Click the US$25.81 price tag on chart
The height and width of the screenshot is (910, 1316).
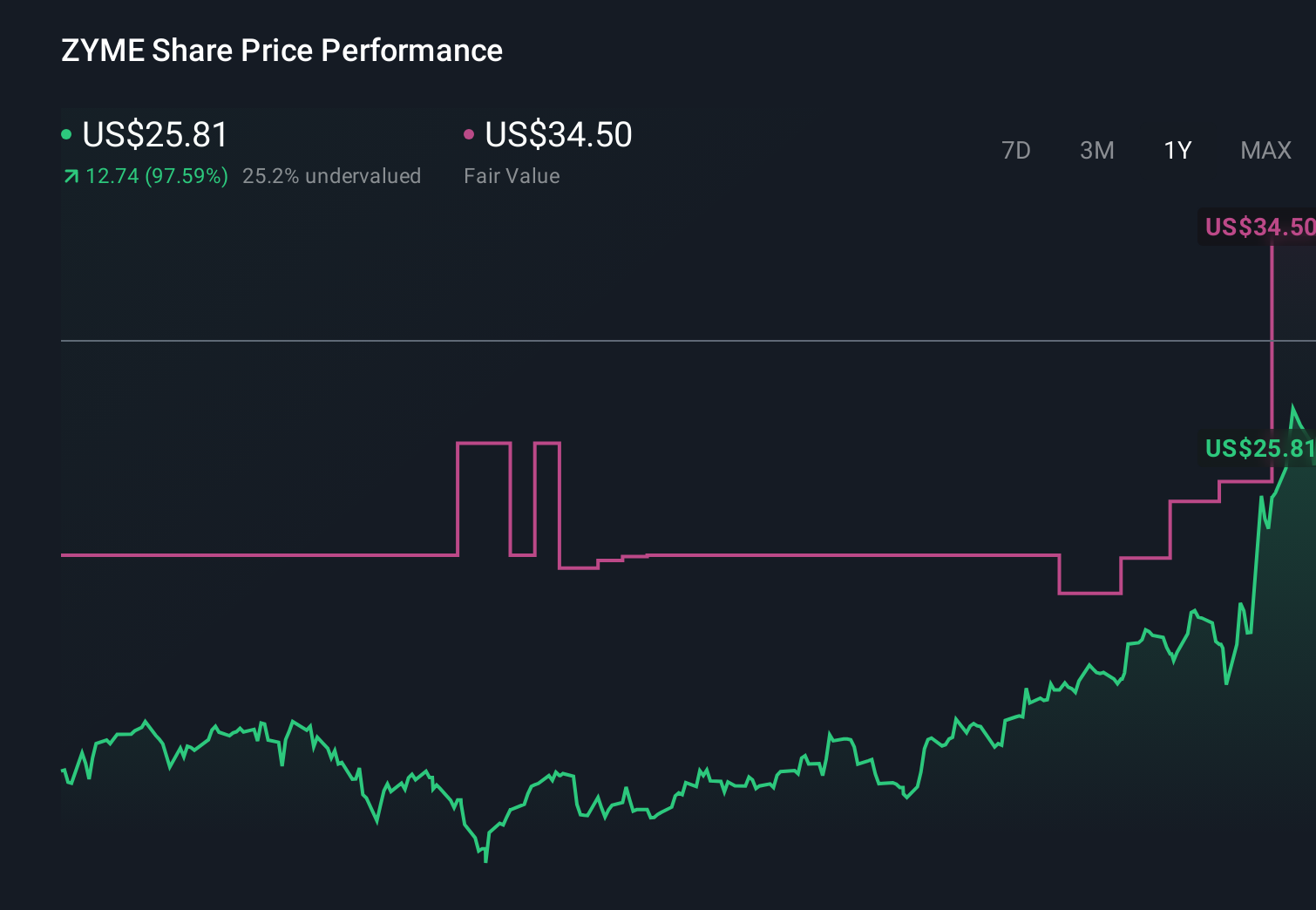(1260, 448)
